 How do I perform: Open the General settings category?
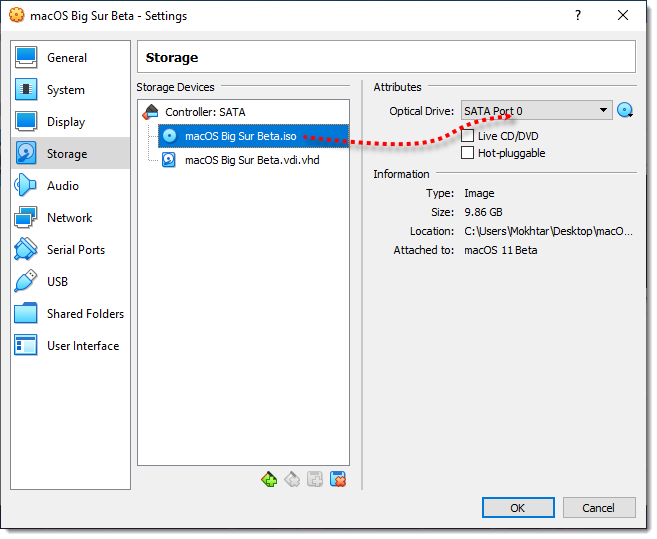[x=70, y=57]
